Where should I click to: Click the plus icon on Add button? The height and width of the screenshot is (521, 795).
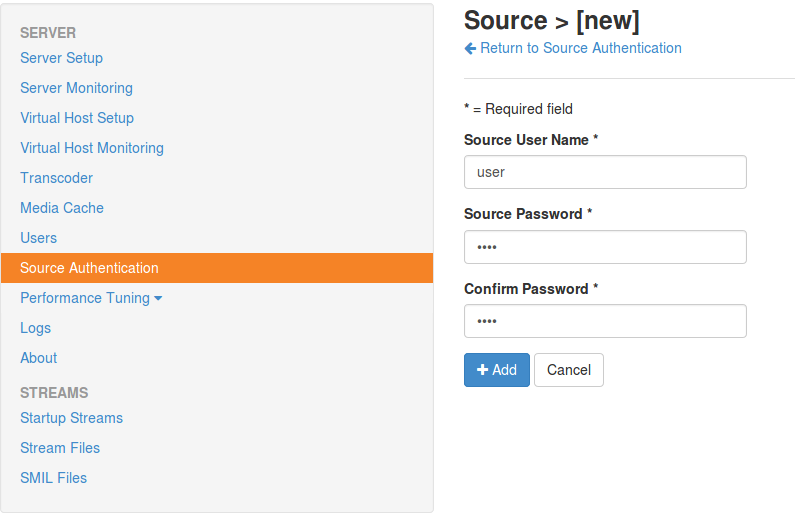coord(482,370)
